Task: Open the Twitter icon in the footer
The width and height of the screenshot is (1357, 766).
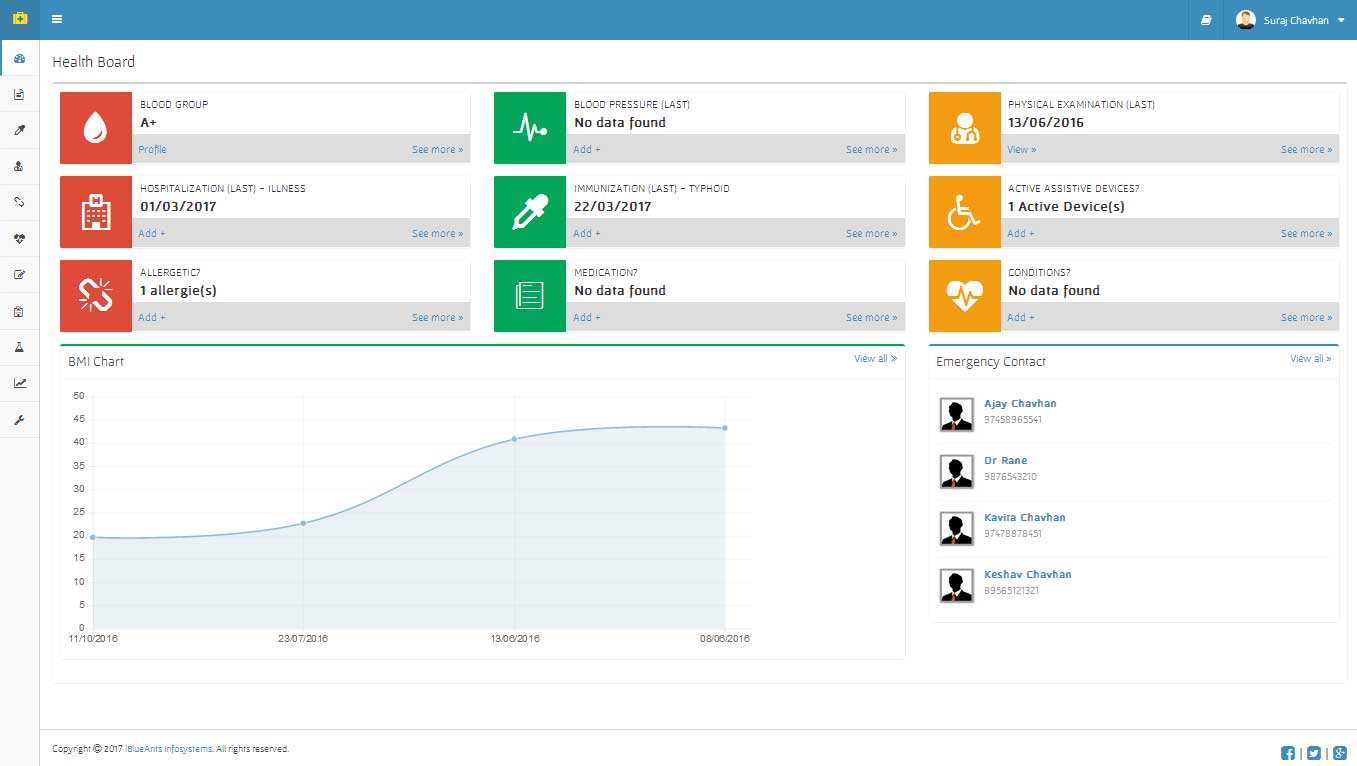Action: coord(1314,753)
